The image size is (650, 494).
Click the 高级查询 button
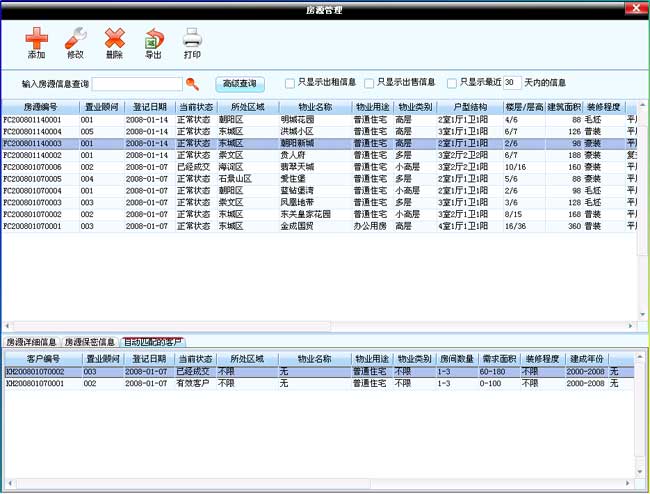(239, 83)
